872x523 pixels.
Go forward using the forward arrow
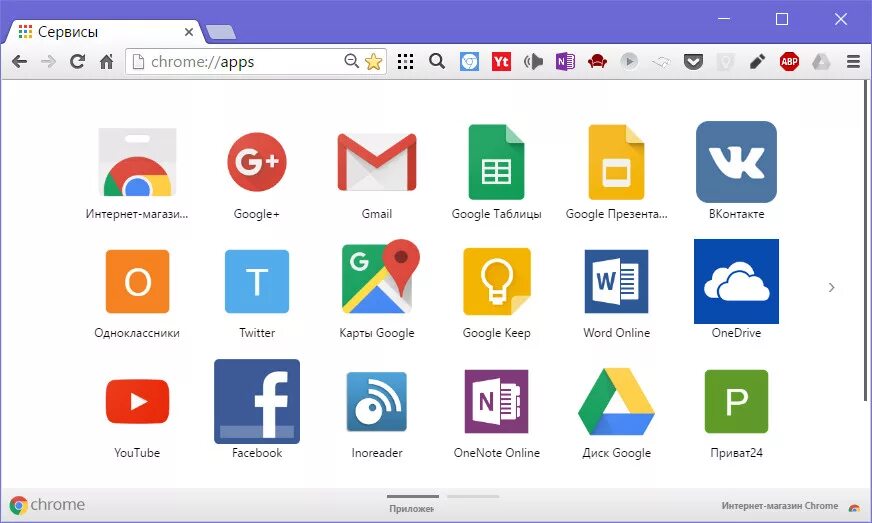[48, 61]
